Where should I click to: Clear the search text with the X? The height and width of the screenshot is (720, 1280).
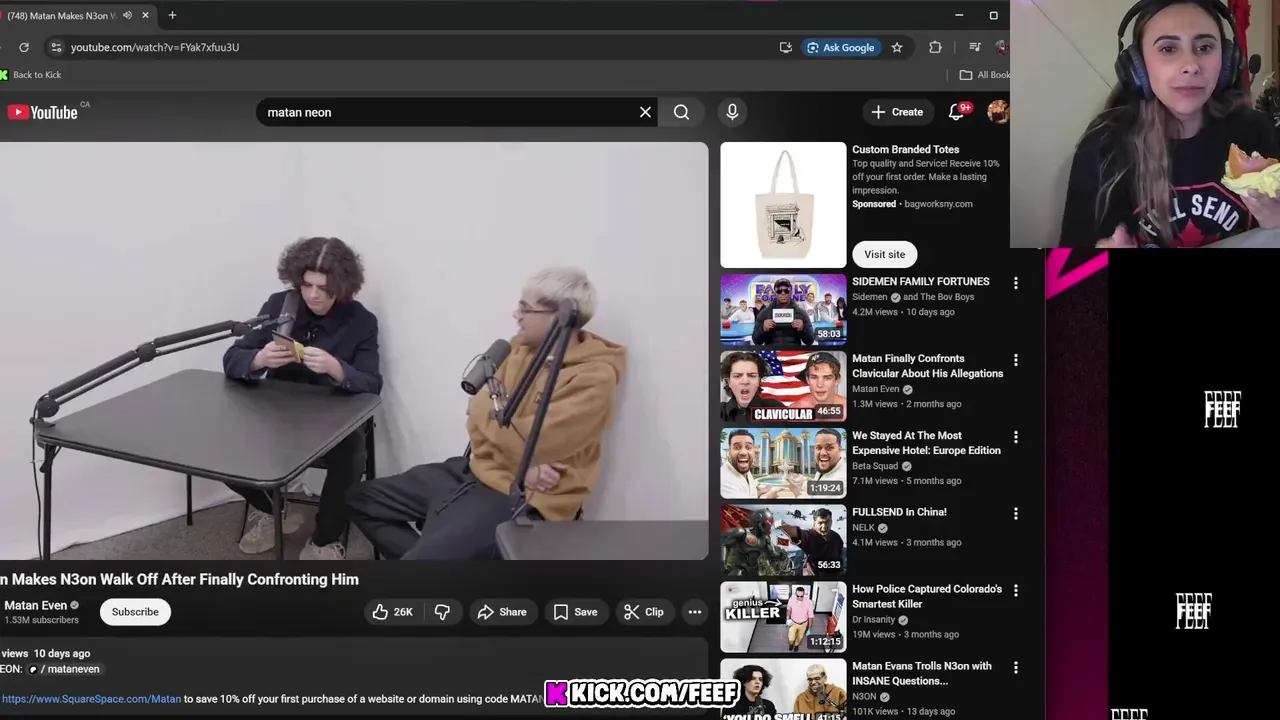tap(645, 112)
